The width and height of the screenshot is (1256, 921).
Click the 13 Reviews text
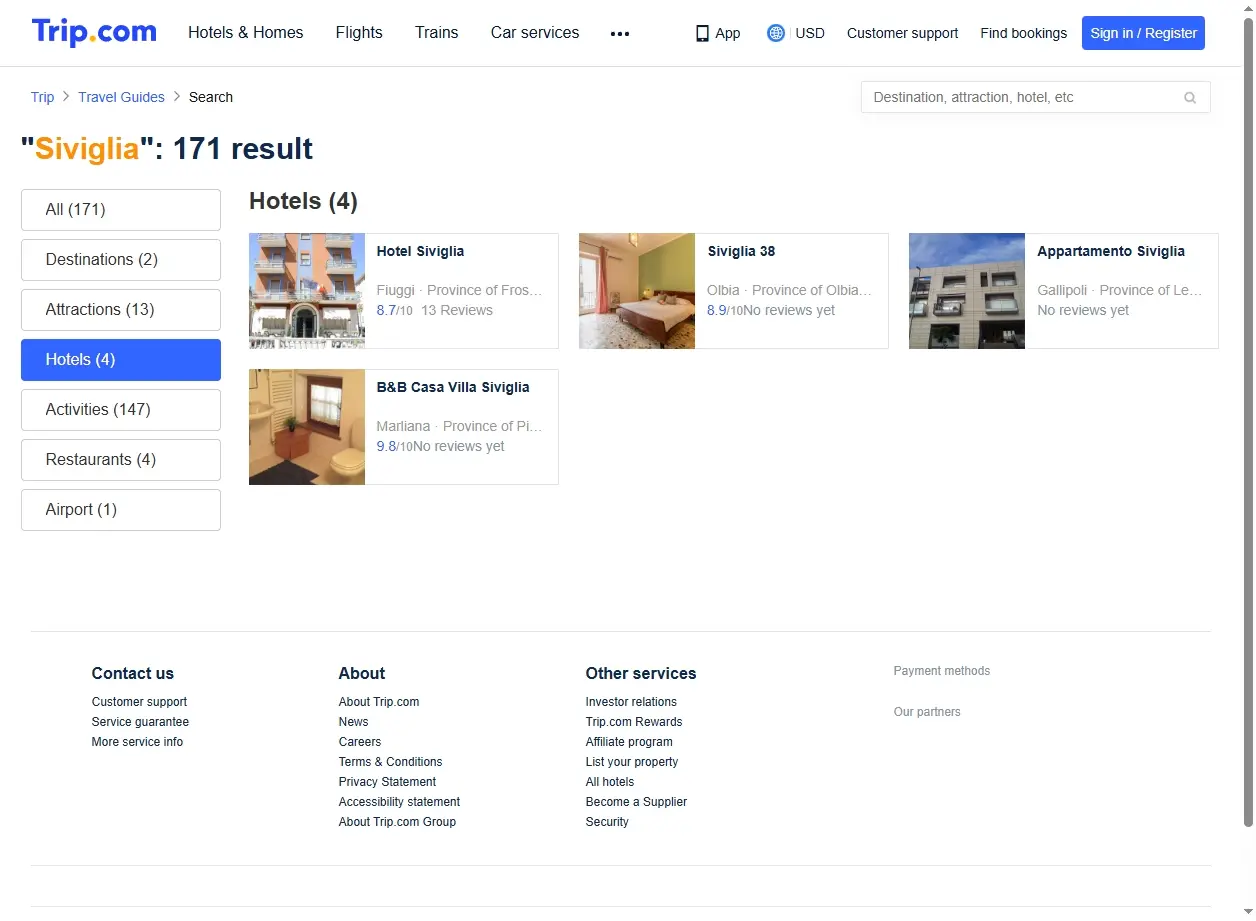point(457,310)
